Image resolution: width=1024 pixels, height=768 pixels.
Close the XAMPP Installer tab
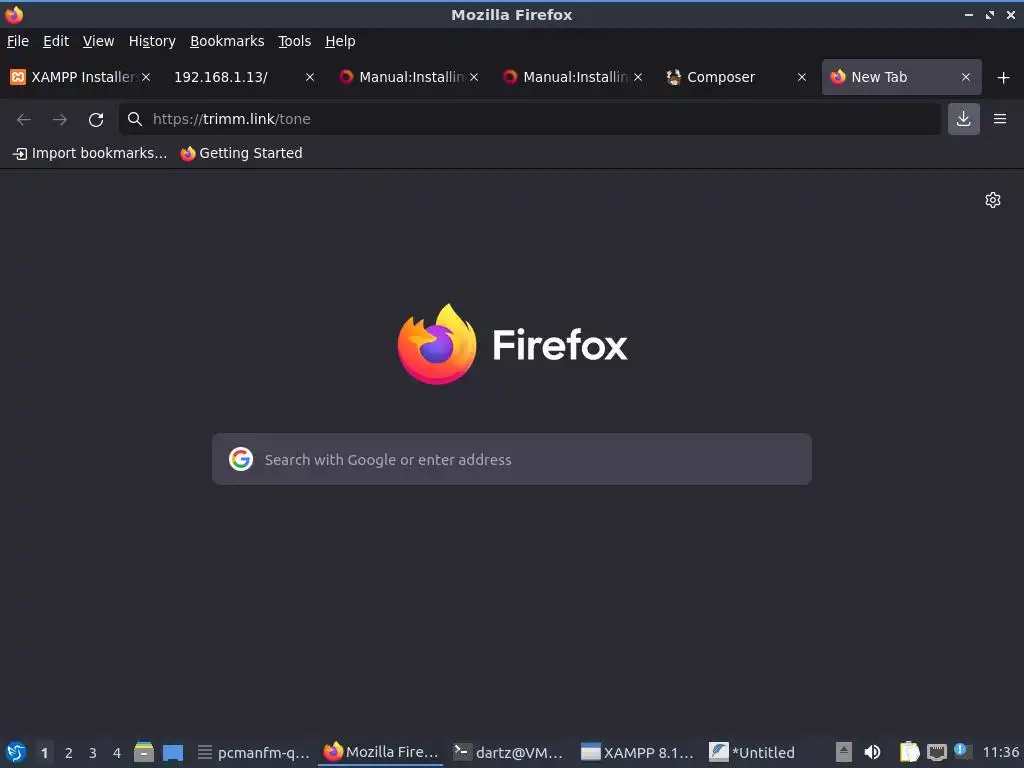[x=146, y=77]
